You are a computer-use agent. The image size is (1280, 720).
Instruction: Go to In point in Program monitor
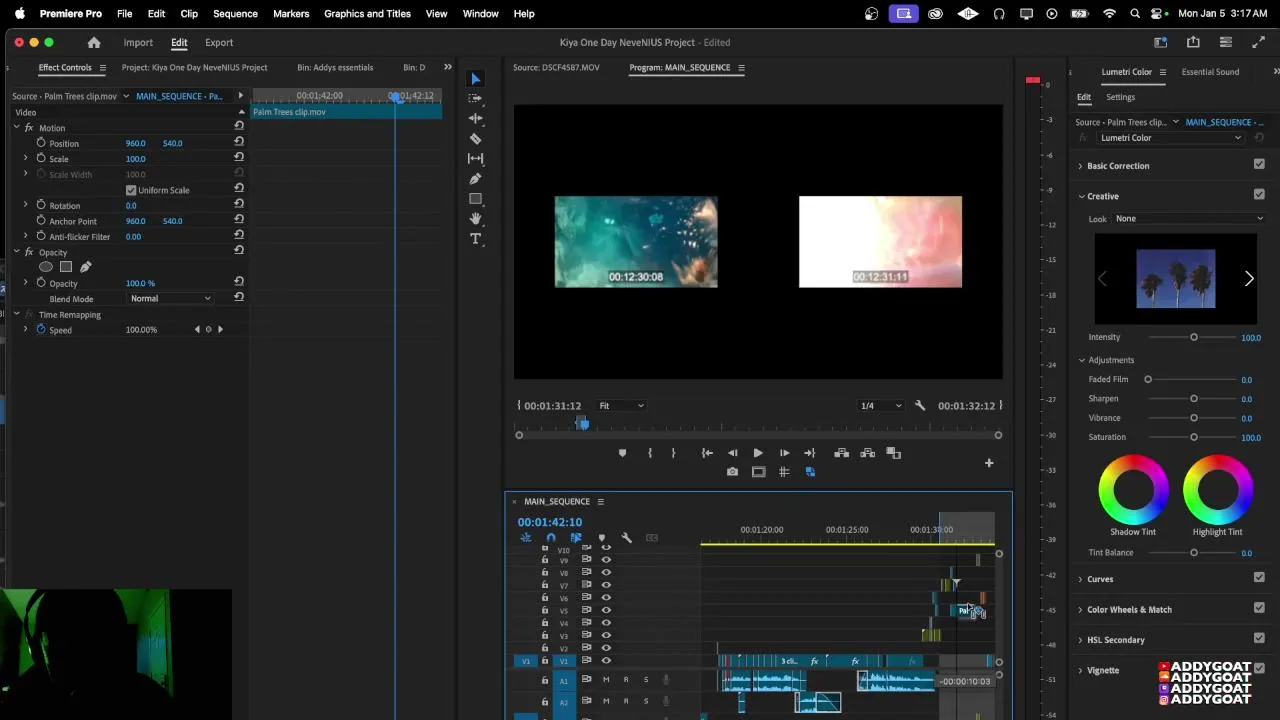click(707, 453)
